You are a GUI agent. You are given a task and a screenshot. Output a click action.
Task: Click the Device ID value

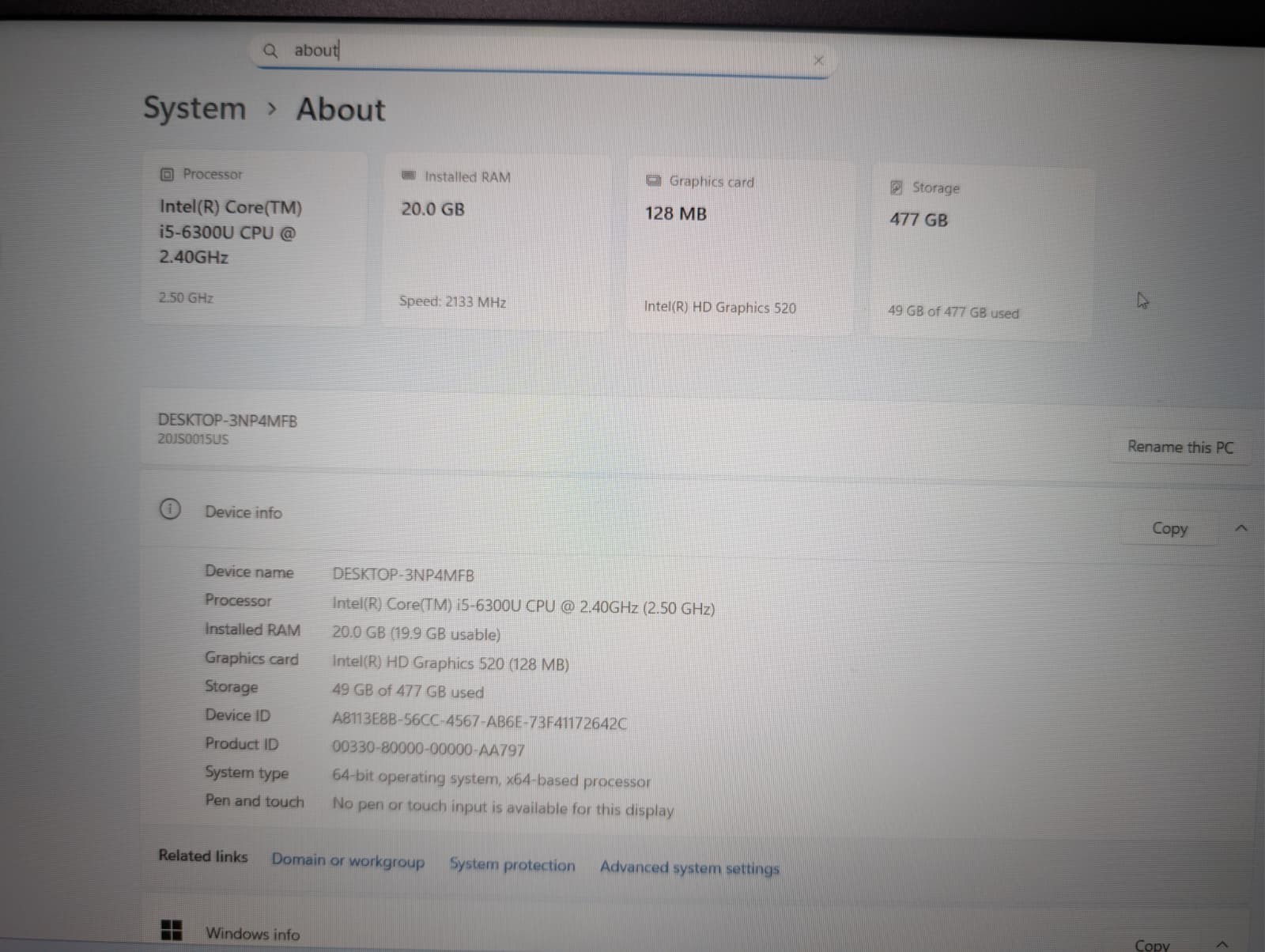pos(479,721)
